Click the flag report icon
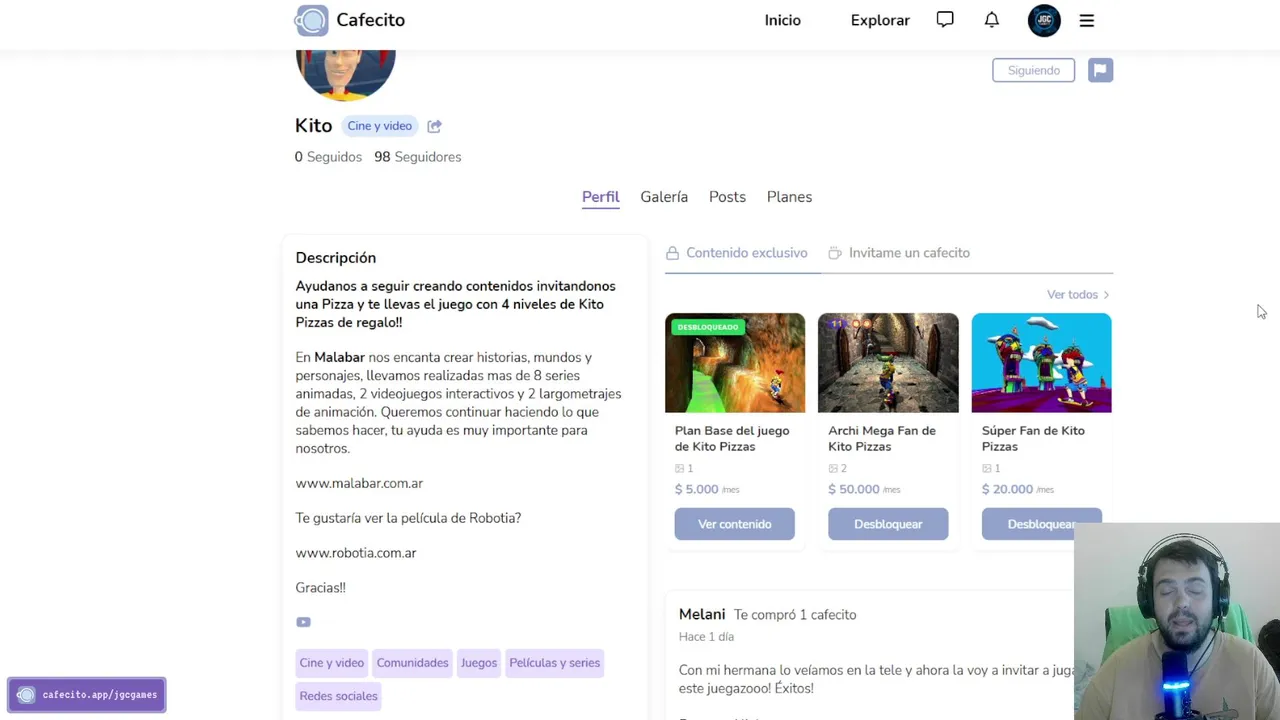The height and width of the screenshot is (720, 1280). (x=1100, y=70)
